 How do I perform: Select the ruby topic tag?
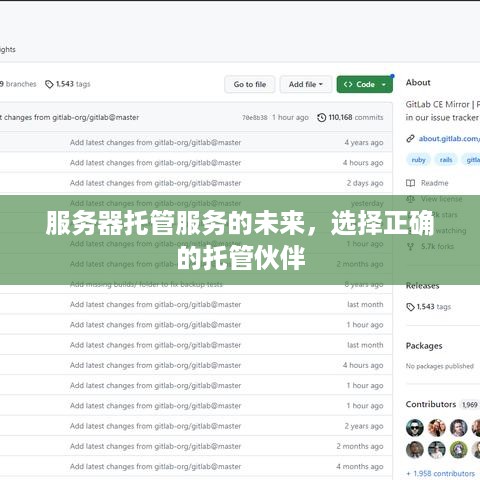418,160
